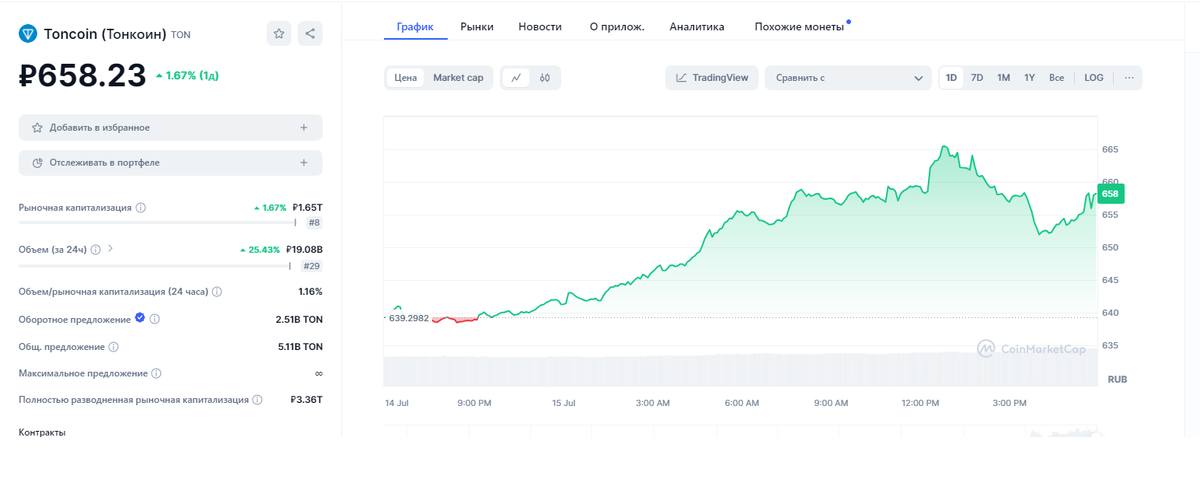Click the #8 market cap rank badge

314,223
